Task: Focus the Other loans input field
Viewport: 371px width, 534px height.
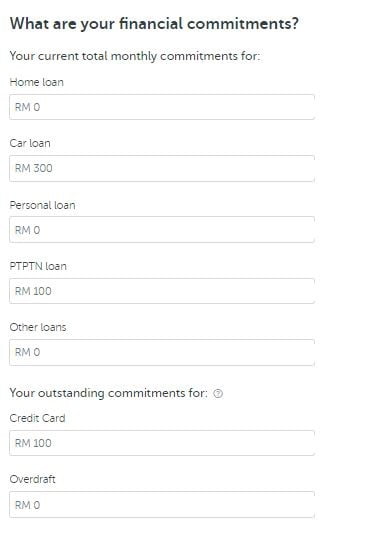Action: [162, 352]
